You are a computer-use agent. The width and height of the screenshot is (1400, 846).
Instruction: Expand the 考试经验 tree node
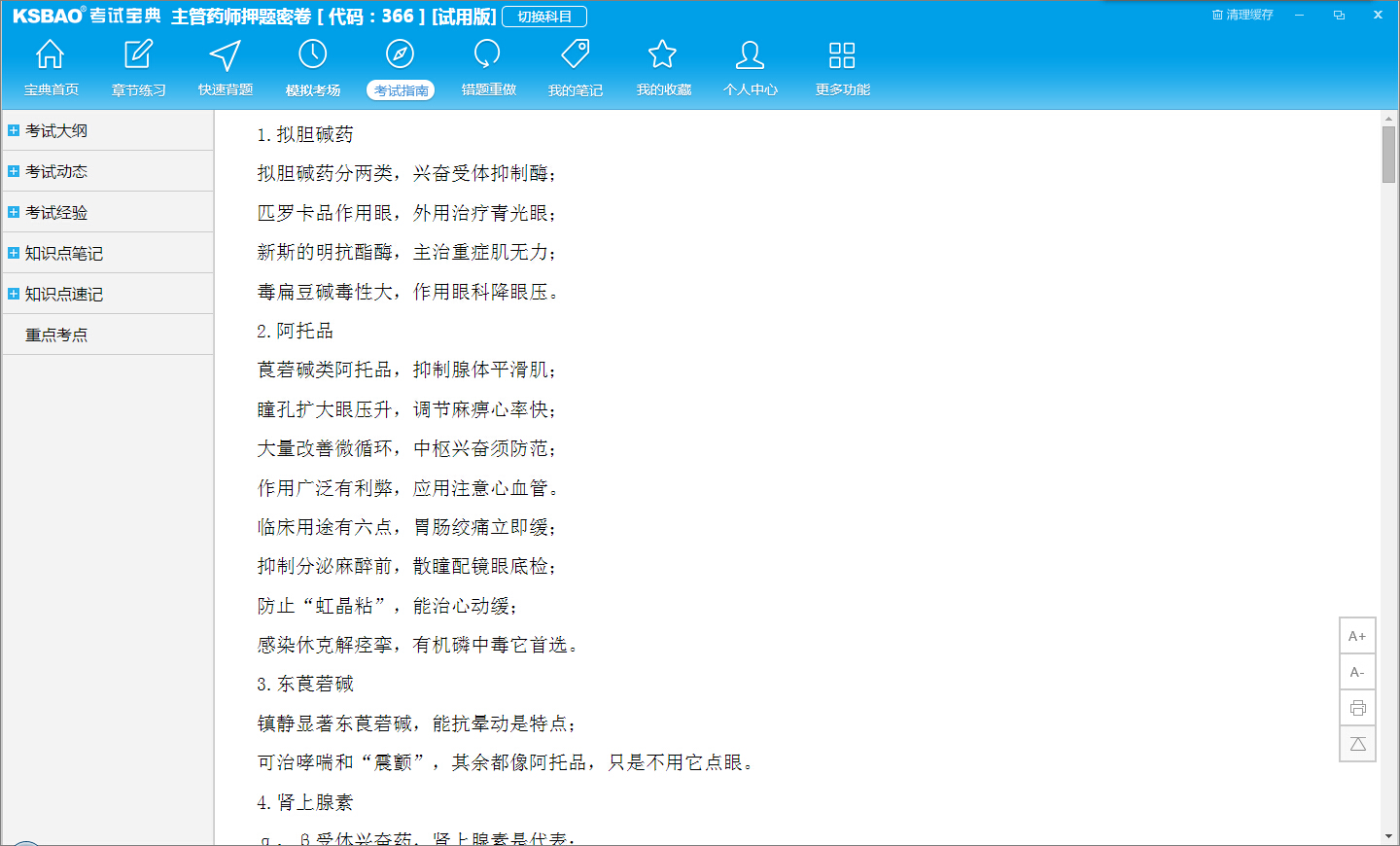[x=14, y=212]
